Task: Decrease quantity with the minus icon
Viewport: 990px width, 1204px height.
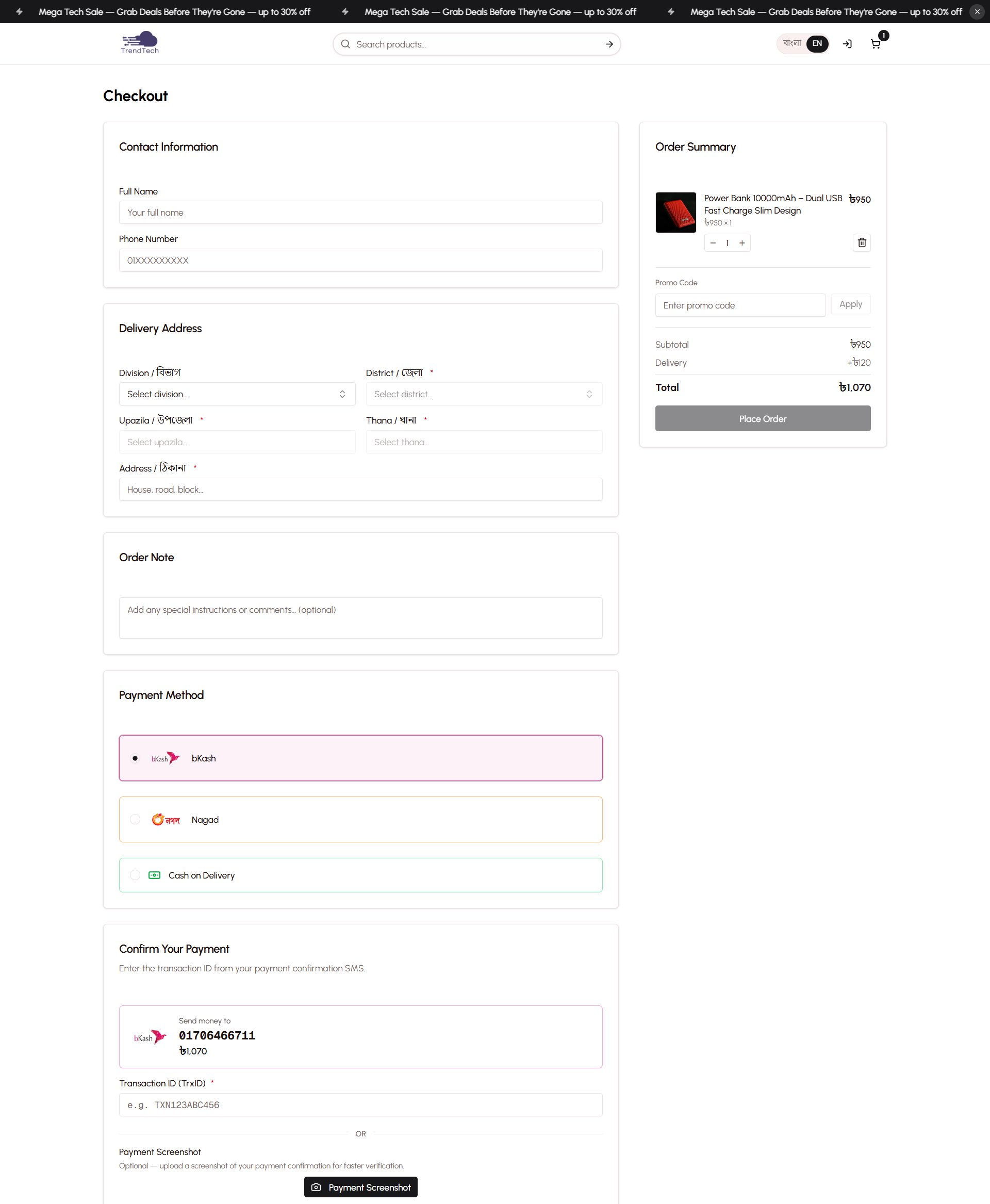Action: [x=713, y=242]
